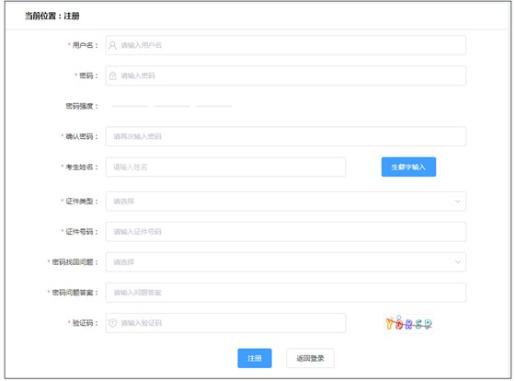Click the first password strength bar
Image resolution: width=515 pixels, height=381 pixels.
130,106
